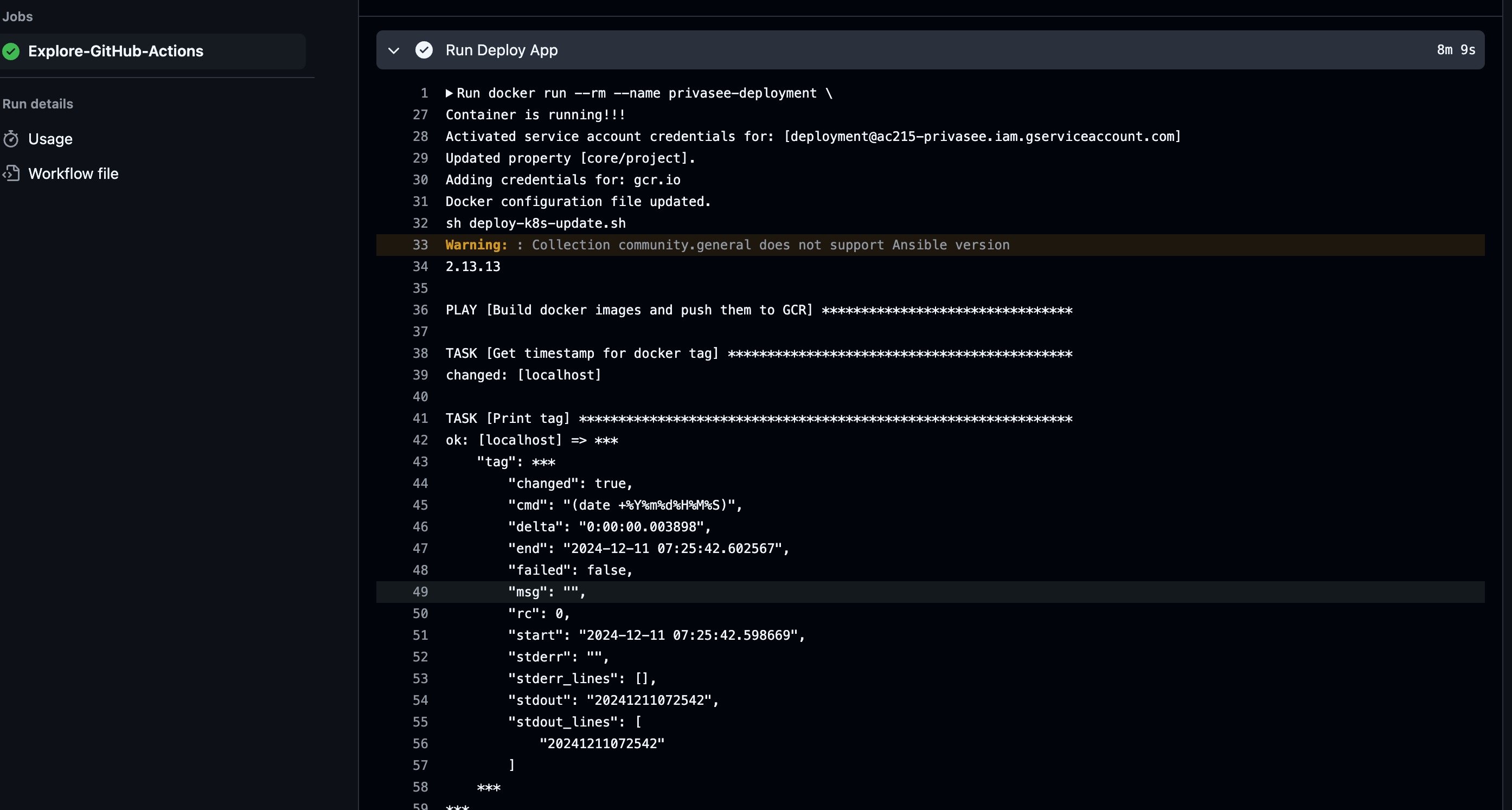Screen dimensions: 1512x810
Task: Select log line number 49
Action: point(420,592)
